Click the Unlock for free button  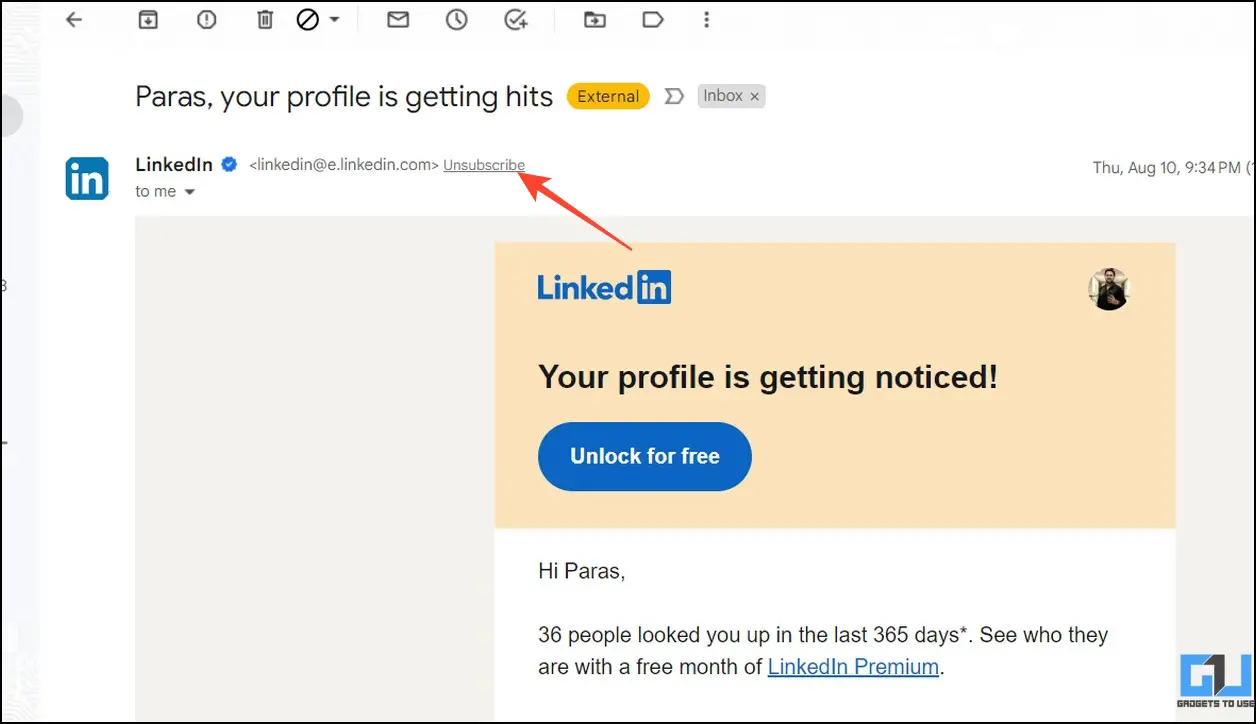pos(645,456)
